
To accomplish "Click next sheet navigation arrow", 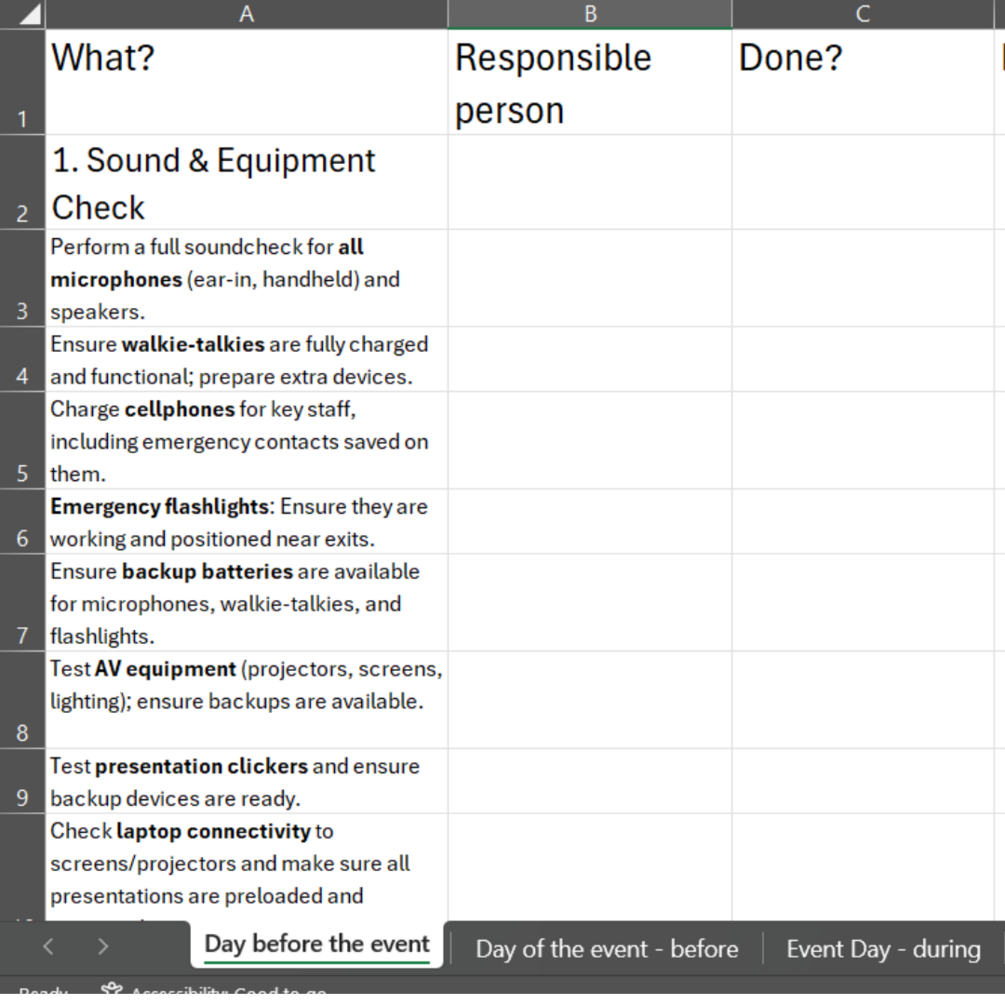I will coord(103,946).
